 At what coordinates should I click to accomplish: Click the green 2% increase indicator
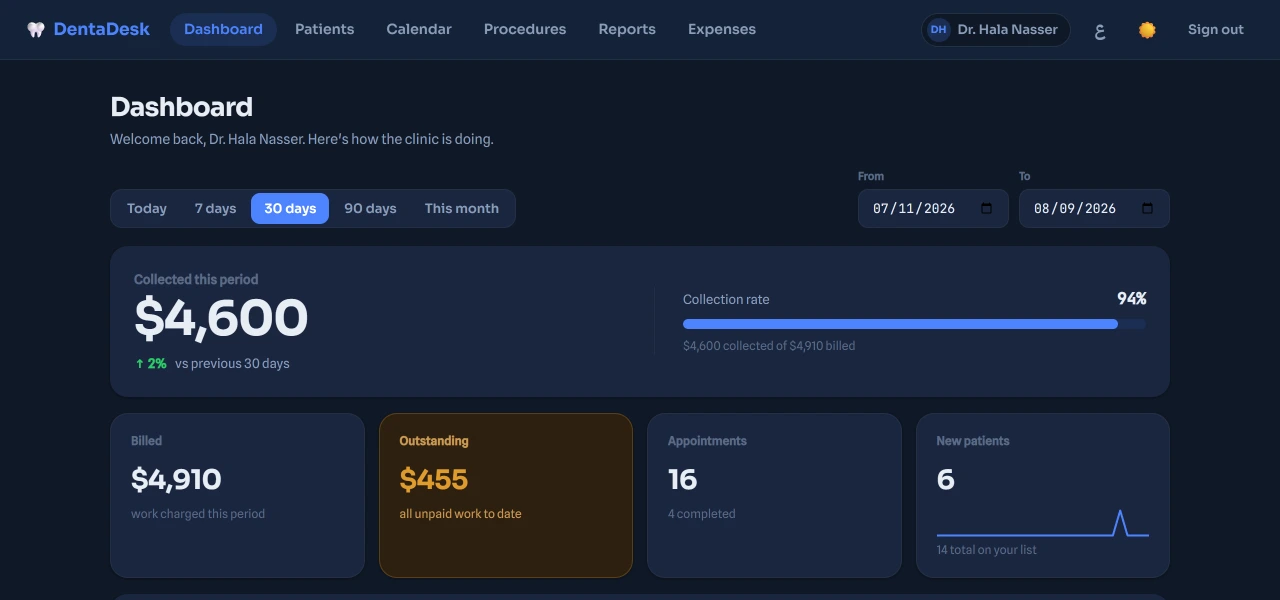coord(151,364)
